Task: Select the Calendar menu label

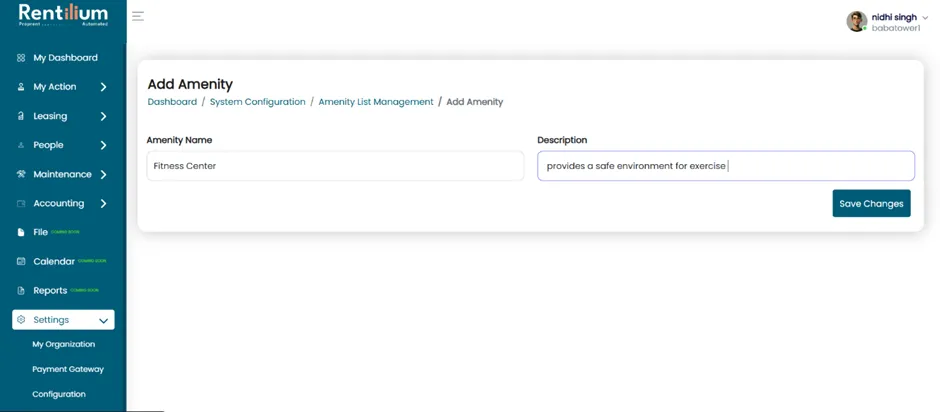Action: coord(54,261)
